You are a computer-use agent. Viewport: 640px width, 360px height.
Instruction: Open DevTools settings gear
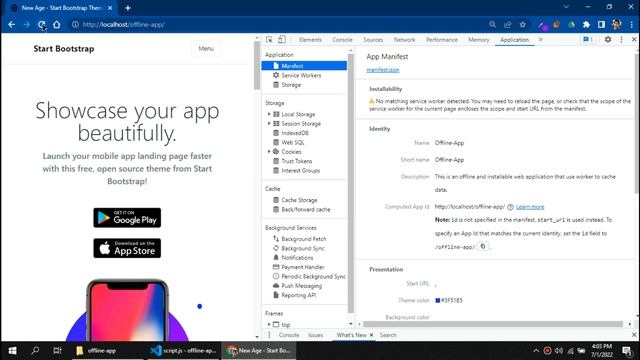[x=608, y=40]
